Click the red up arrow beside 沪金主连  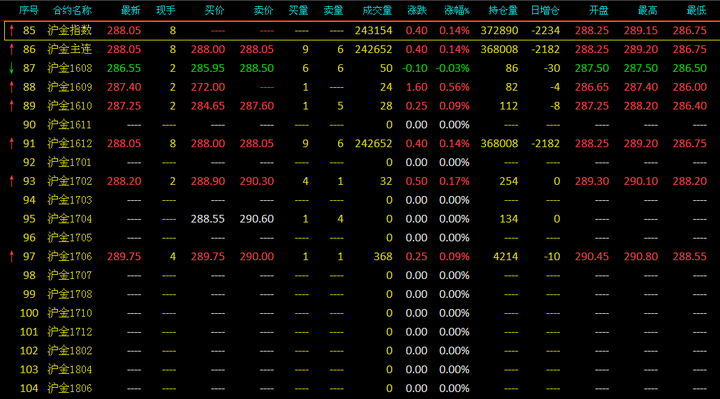point(12,49)
